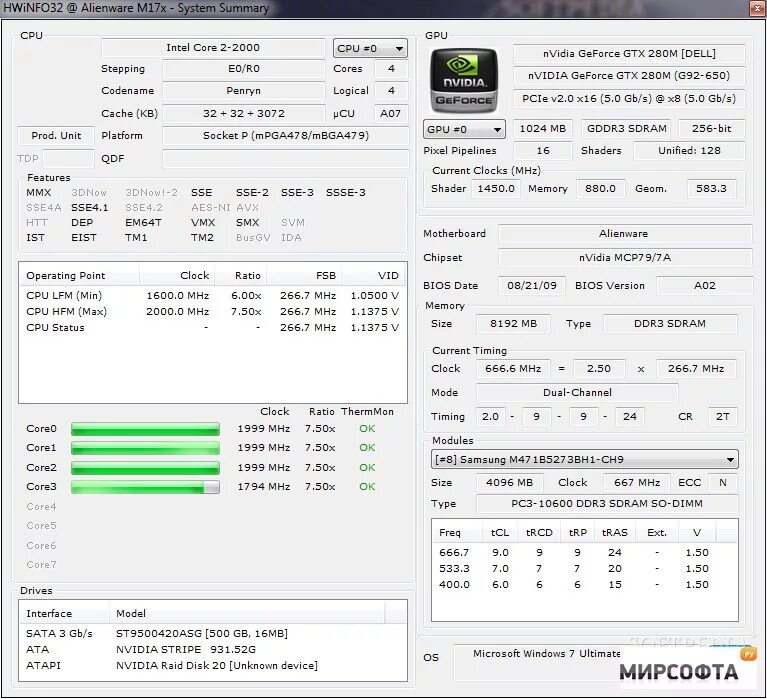Viewport: 767px width, 699px height.
Task: Select the NVIDIA Raid Disk 20 row
Action: click(x=213, y=666)
